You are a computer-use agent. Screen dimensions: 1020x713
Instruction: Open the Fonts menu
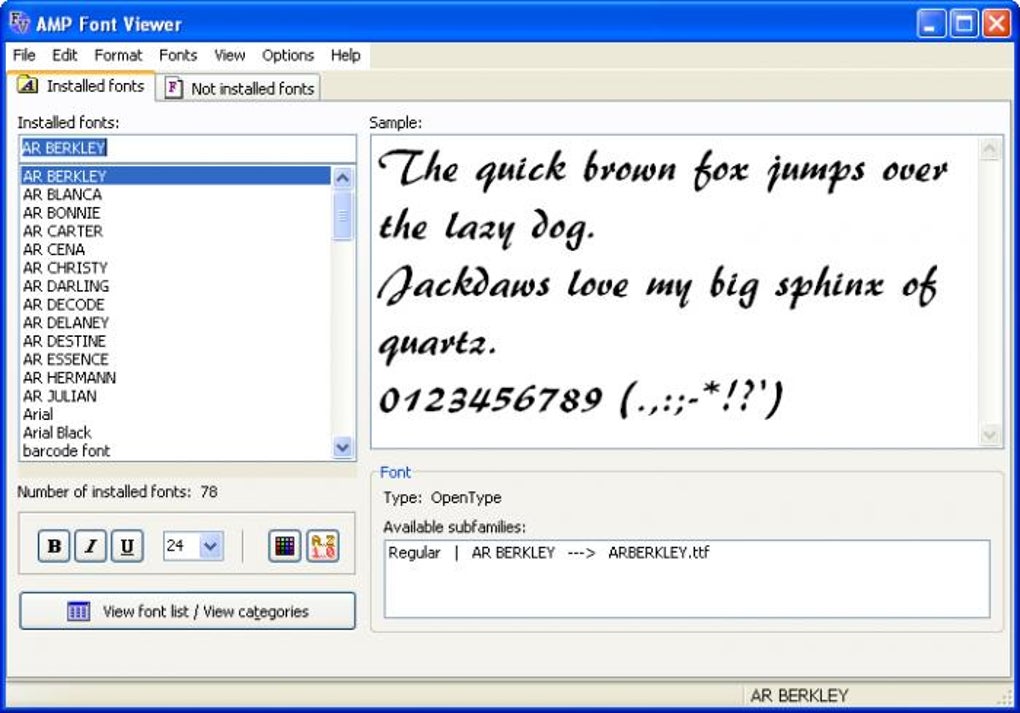click(178, 55)
